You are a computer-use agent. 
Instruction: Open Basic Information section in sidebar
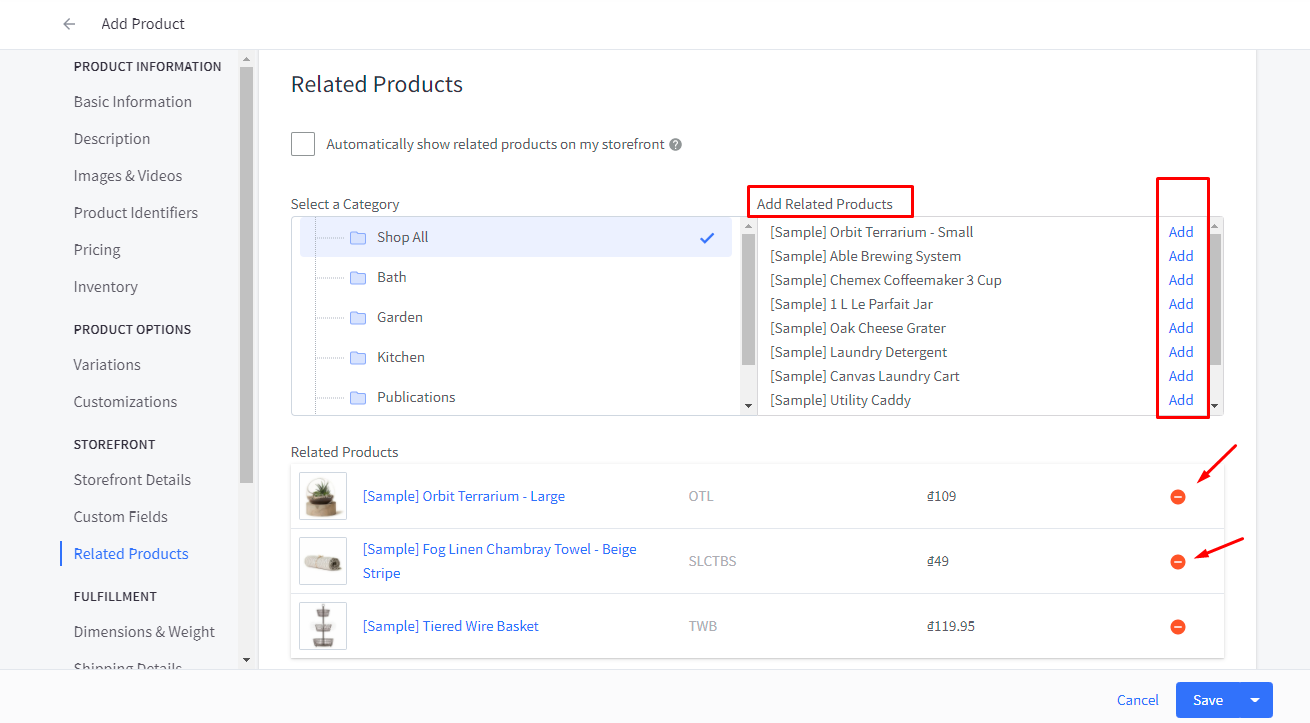pos(132,102)
